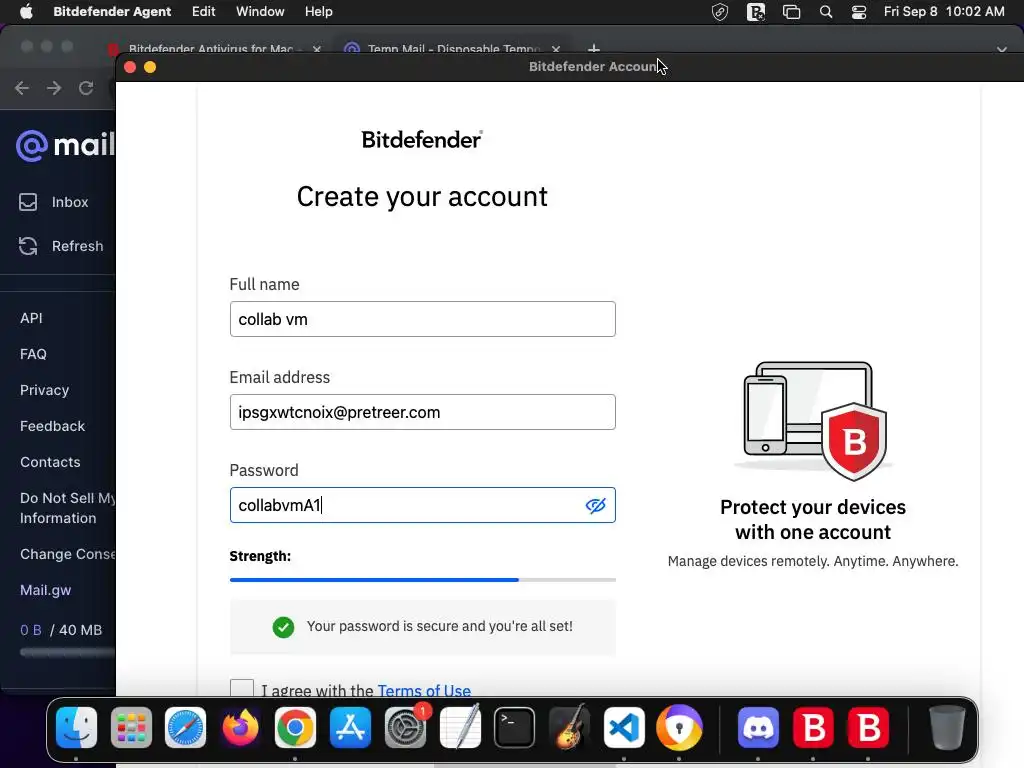This screenshot has height=768, width=1024.
Task: Click the browser back arrow
Action: (22, 88)
